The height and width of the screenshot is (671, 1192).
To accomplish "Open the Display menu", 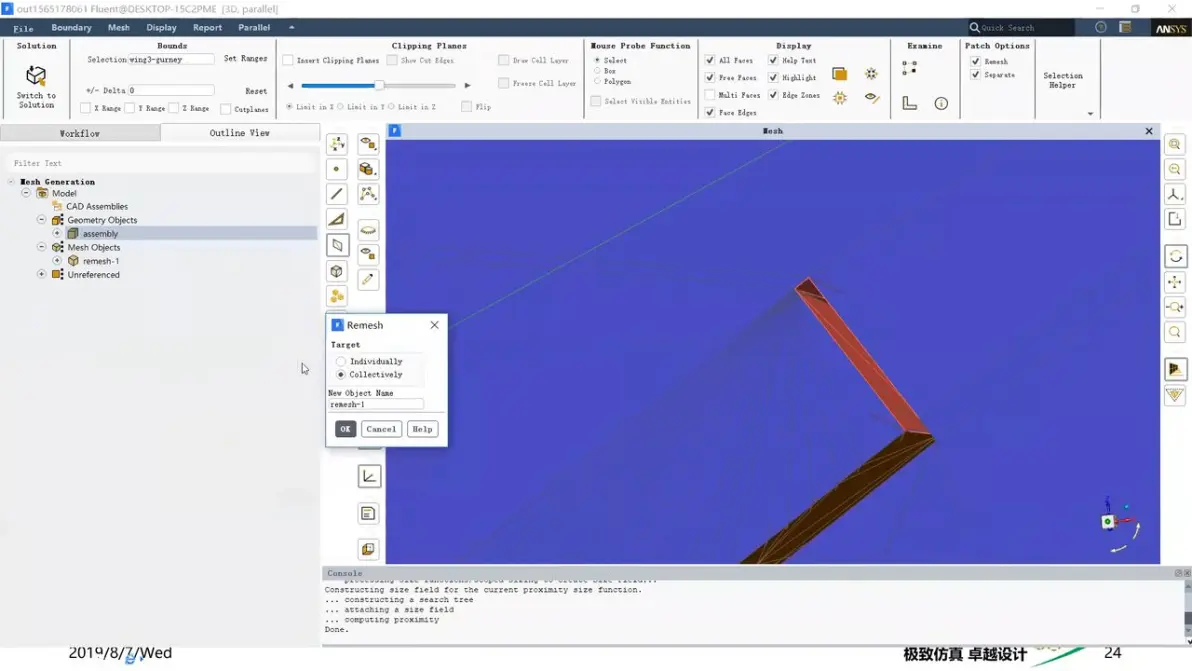I will point(161,27).
